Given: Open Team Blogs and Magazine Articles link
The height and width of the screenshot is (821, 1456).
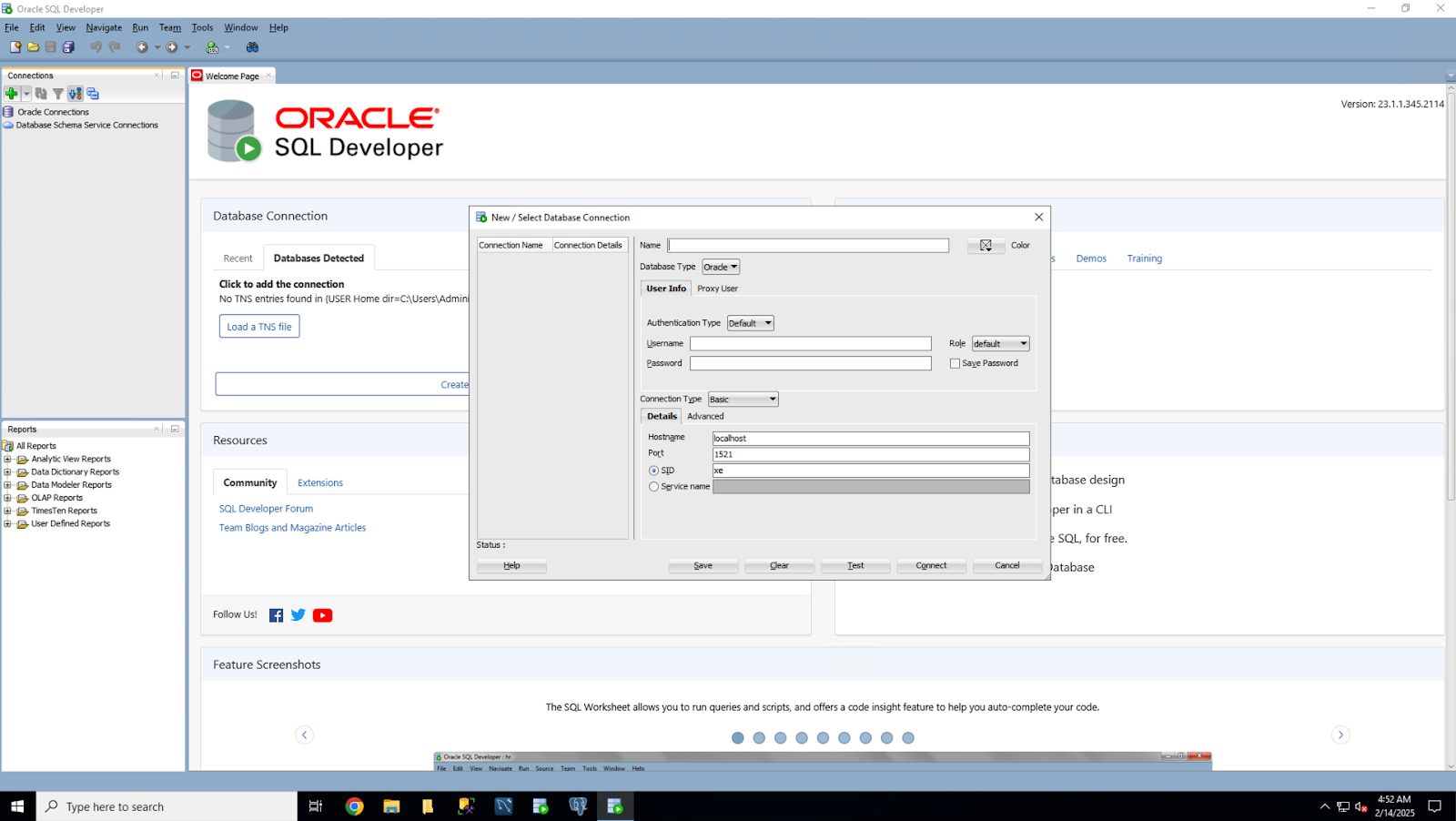Looking at the screenshot, I should click(292, 528).
